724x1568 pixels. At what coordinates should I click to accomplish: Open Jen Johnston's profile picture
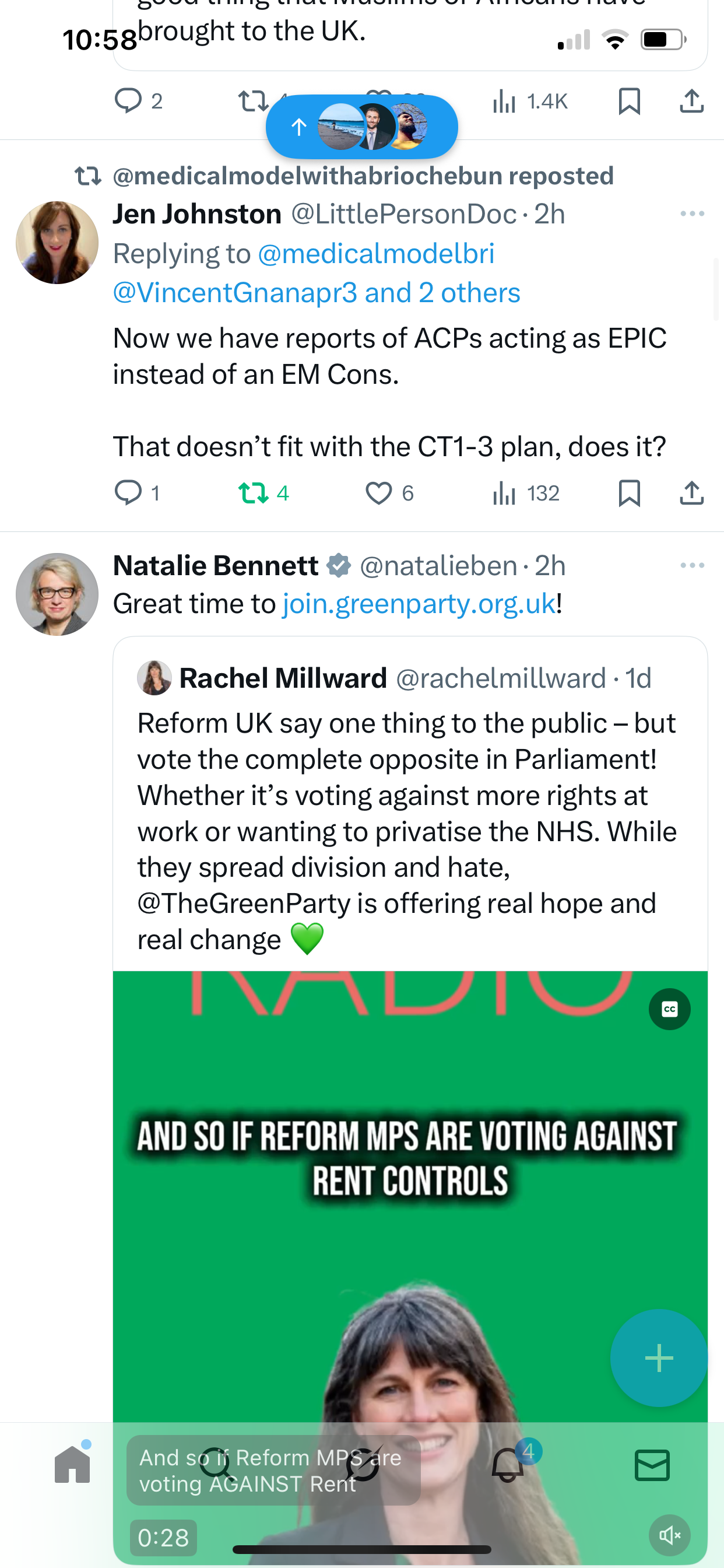pos(57,242)
